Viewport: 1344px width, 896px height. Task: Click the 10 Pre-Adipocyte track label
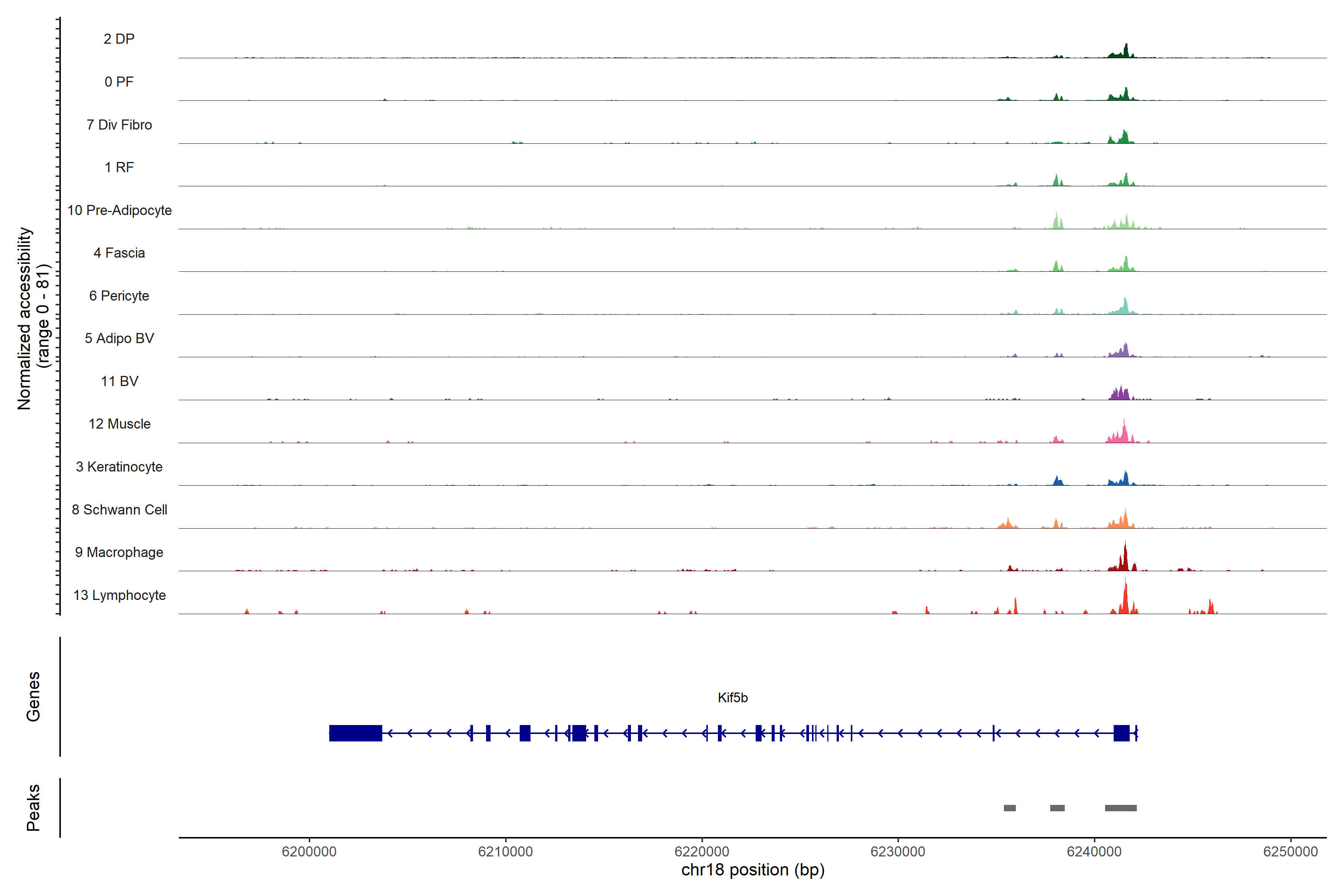(119, 210)
